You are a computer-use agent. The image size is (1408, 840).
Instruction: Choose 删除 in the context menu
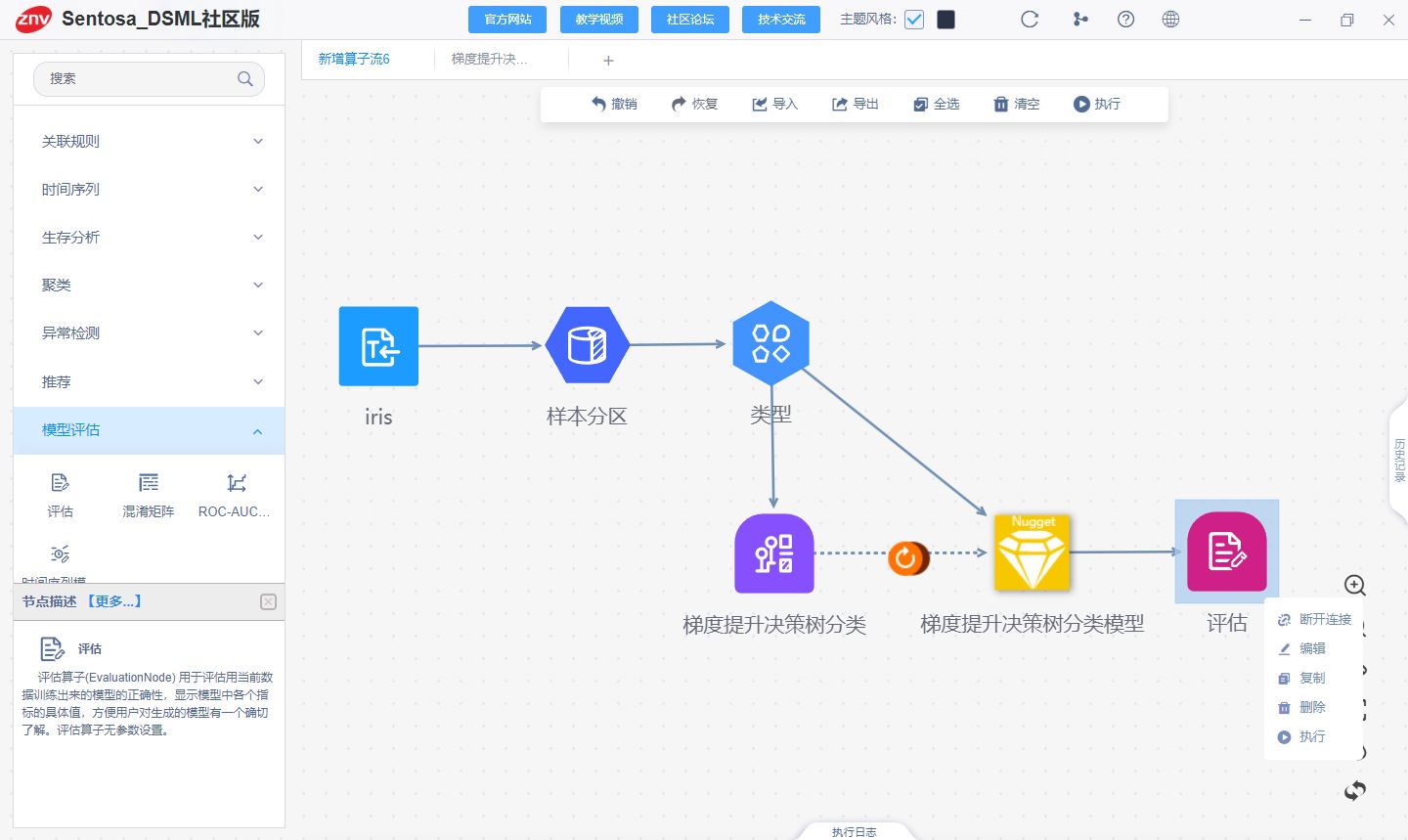tap(1302, 707)
